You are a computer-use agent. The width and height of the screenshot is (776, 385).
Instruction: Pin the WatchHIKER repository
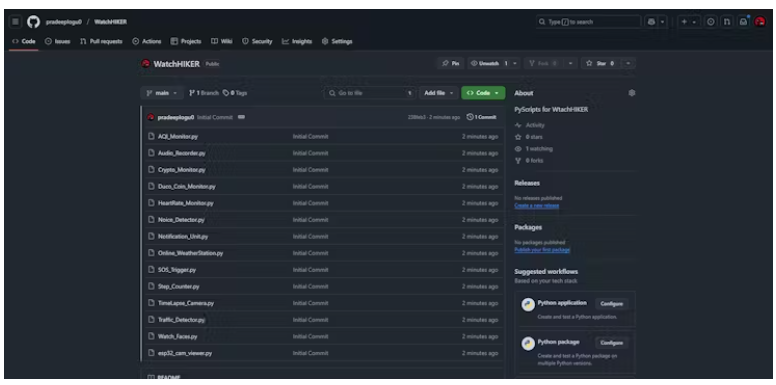[450, 63]
